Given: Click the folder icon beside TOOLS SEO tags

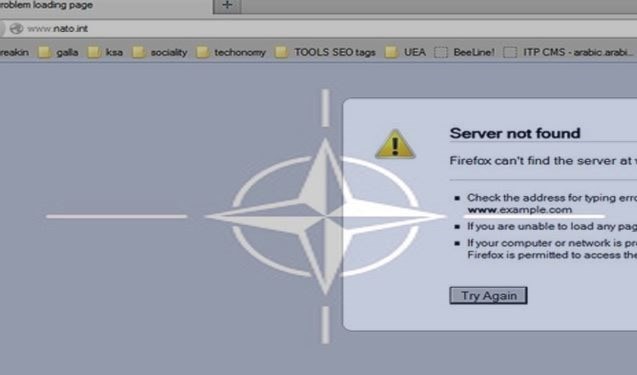Looking at the screenshot, I should point(281,52).
